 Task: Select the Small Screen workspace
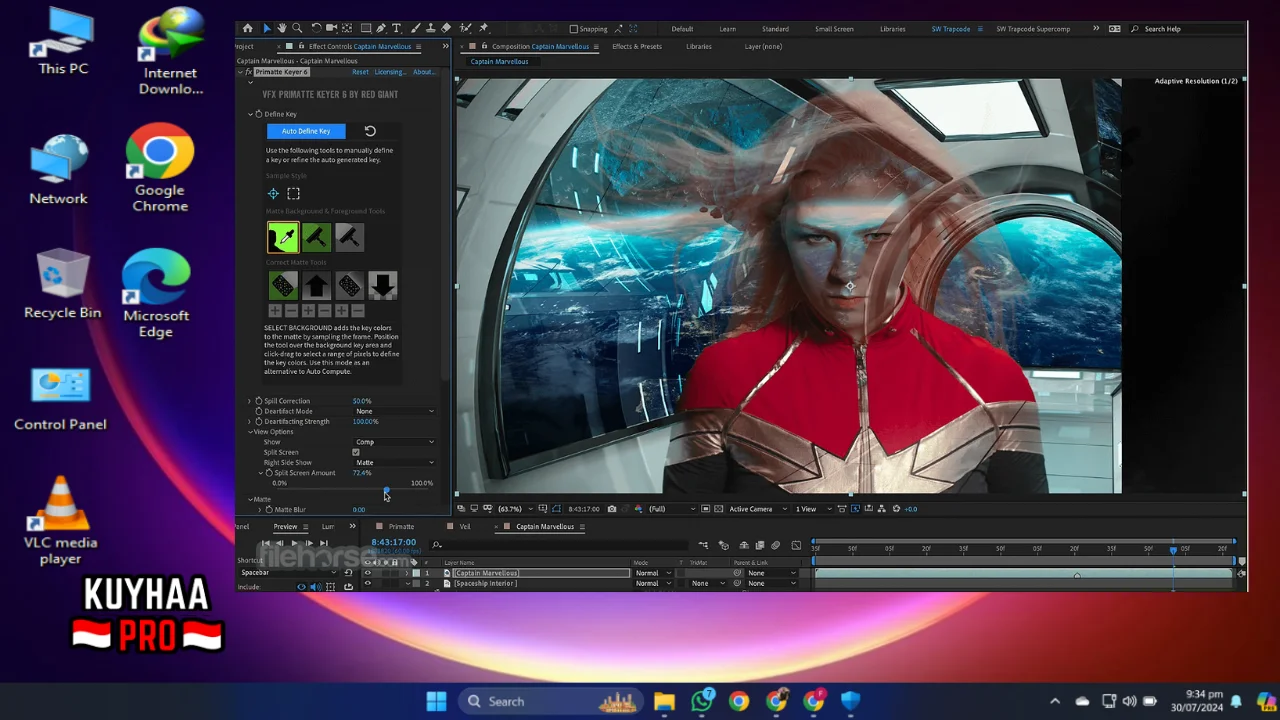834,29
